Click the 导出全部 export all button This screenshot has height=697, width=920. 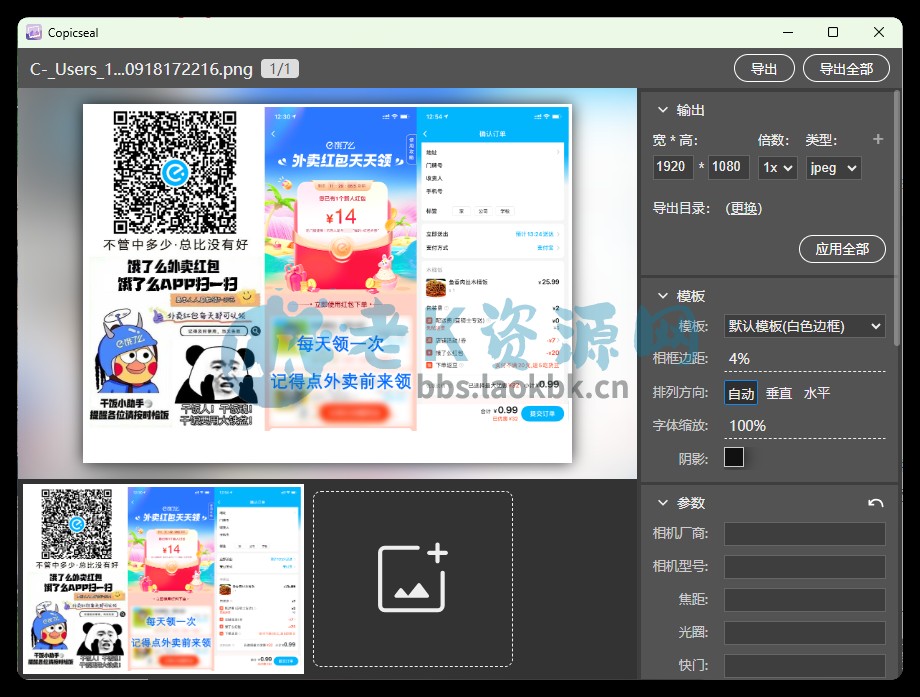(846, 69)
